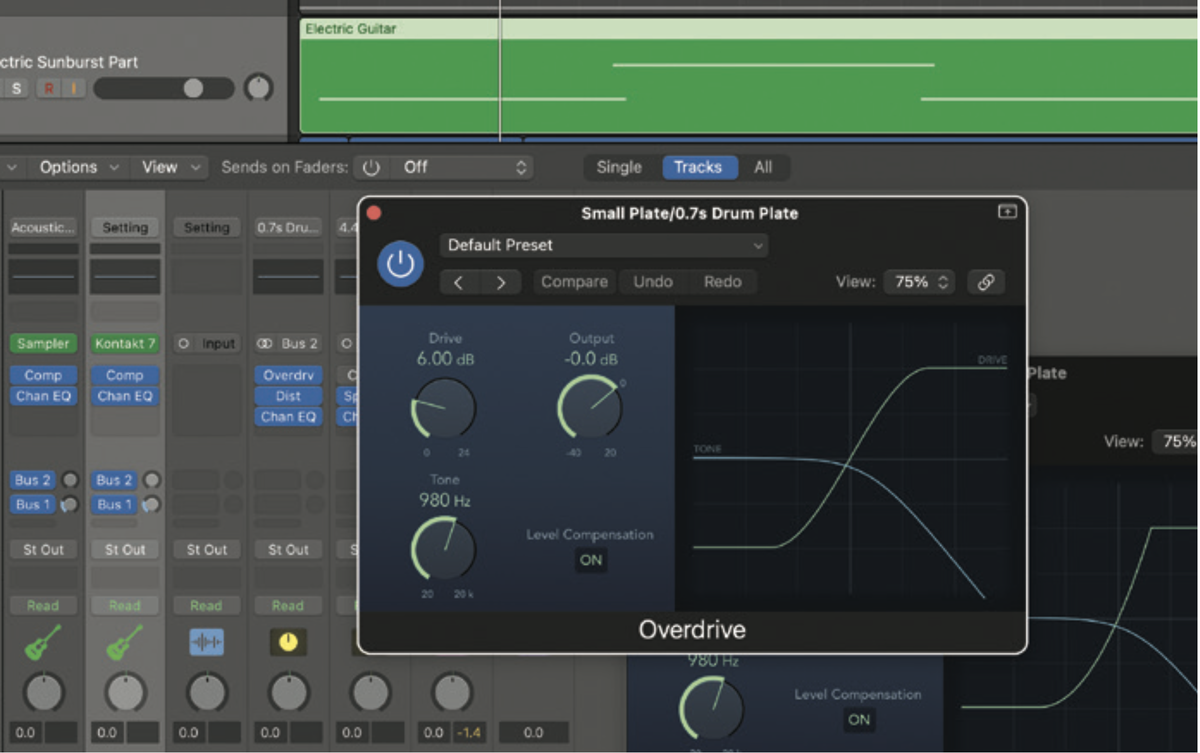Open the Options menu
Screen dimensions: 1200x753
[69, 167]
